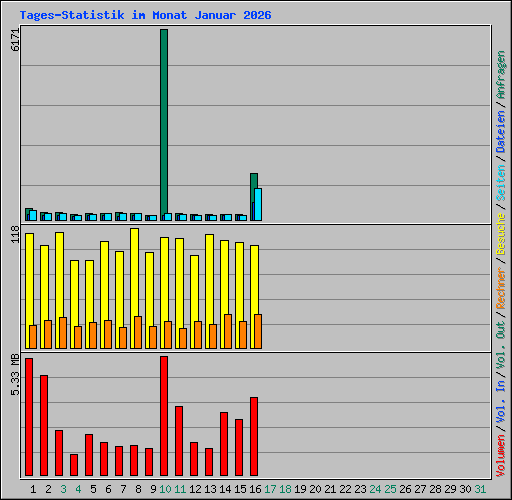Click the red Volumen bar for day 5
Image resolution: width=512 pixels, height=500 pixels.
89,455
